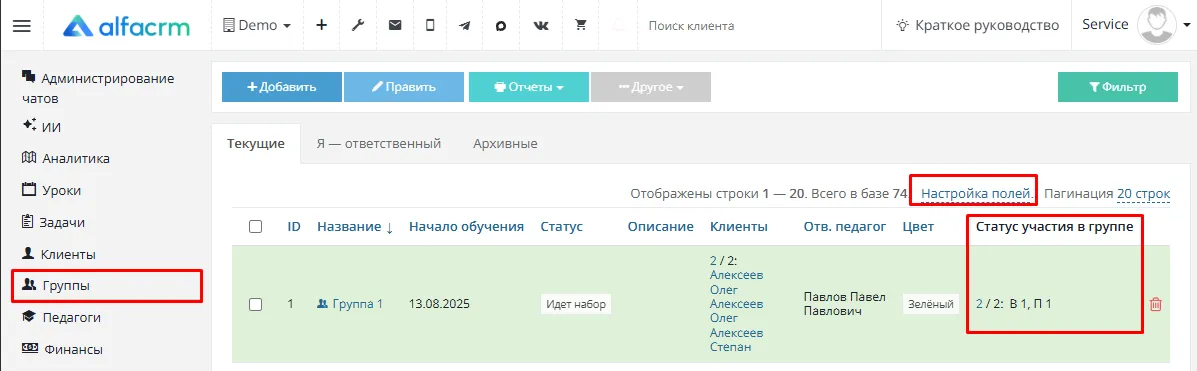1197x371 pixels.
Task: Open the wrench settings icon
Action: coord(357,25)
